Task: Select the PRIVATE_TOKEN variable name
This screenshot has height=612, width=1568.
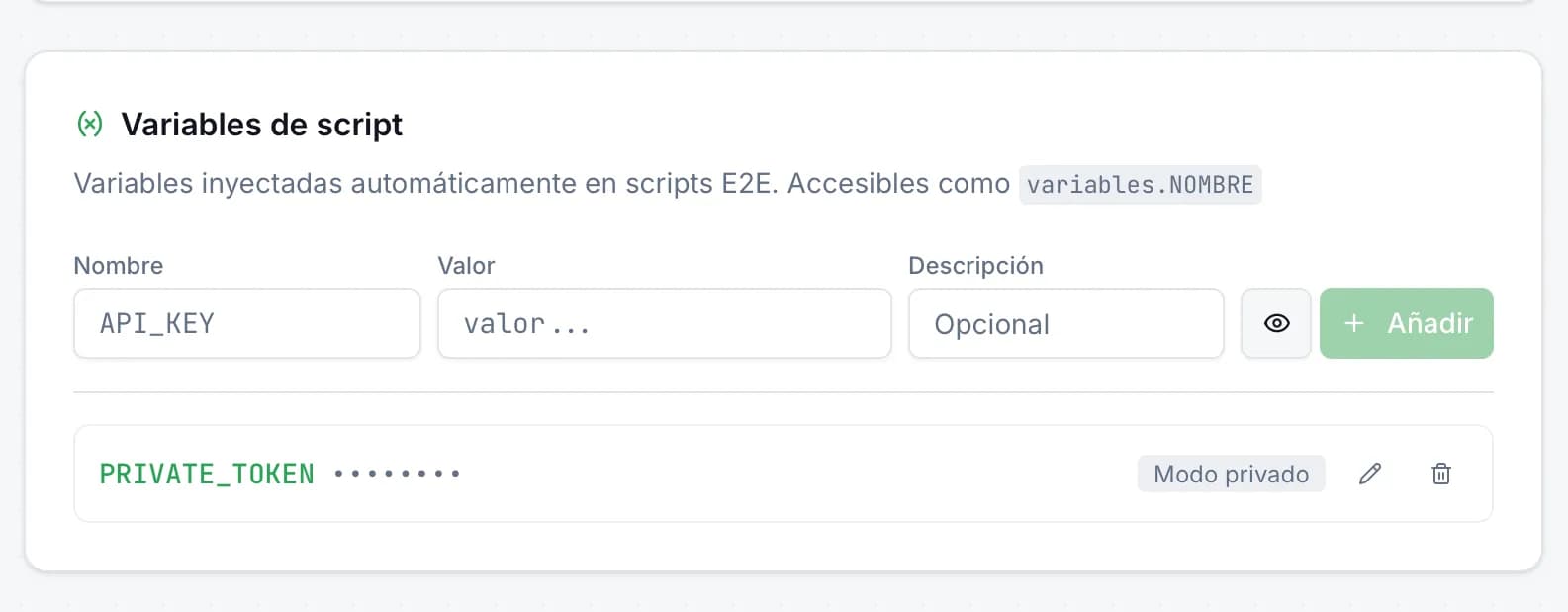Action: [x=206, y=474]
